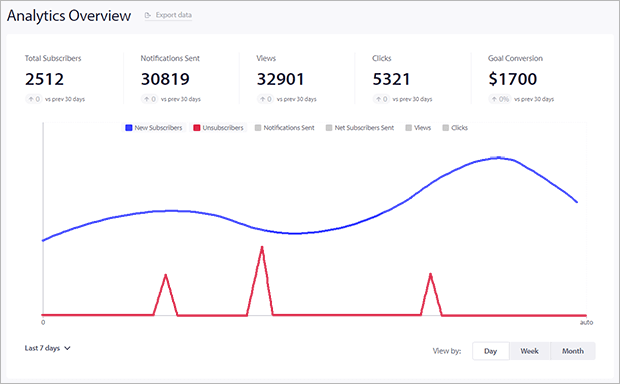Image resolution: width=620 pixels, height=384 pixels.
Task: Click the peak of the blue subscribers curve
Action: pos(497,158)
